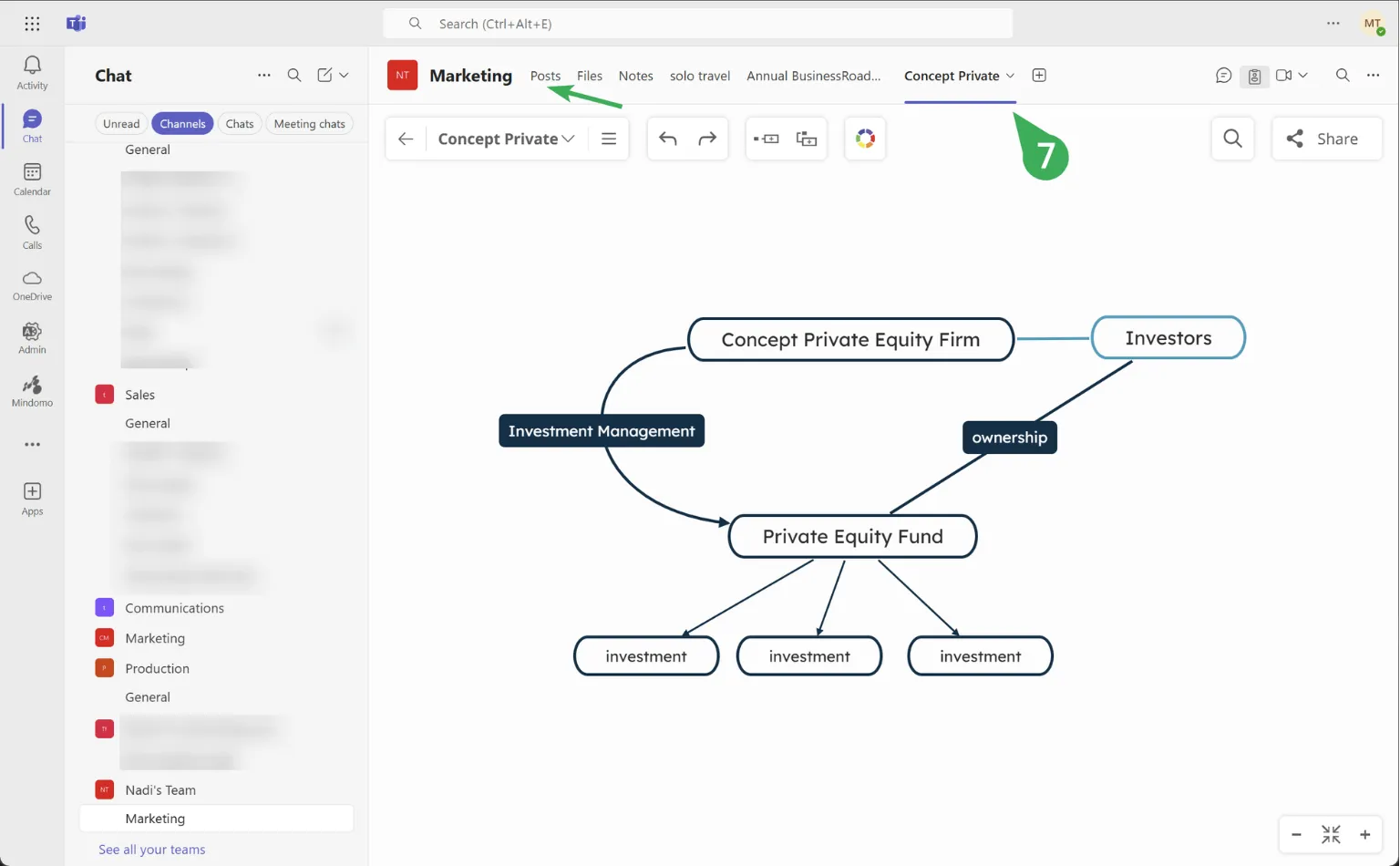Switch to the Posts tab
This screenshot has height=866, width=1400.
pos(545,76)
